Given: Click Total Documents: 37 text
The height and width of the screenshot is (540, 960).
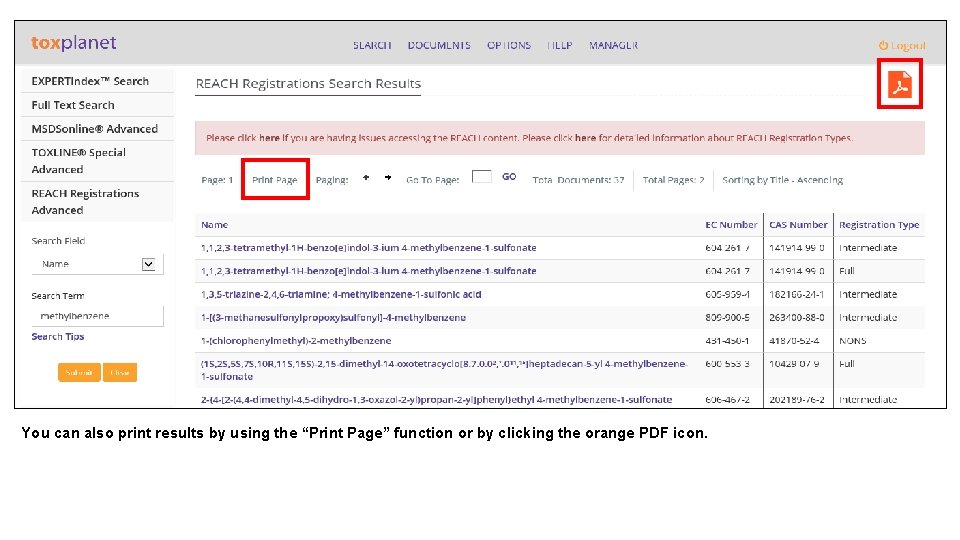Looking at the screenshot, I should 578,179.
